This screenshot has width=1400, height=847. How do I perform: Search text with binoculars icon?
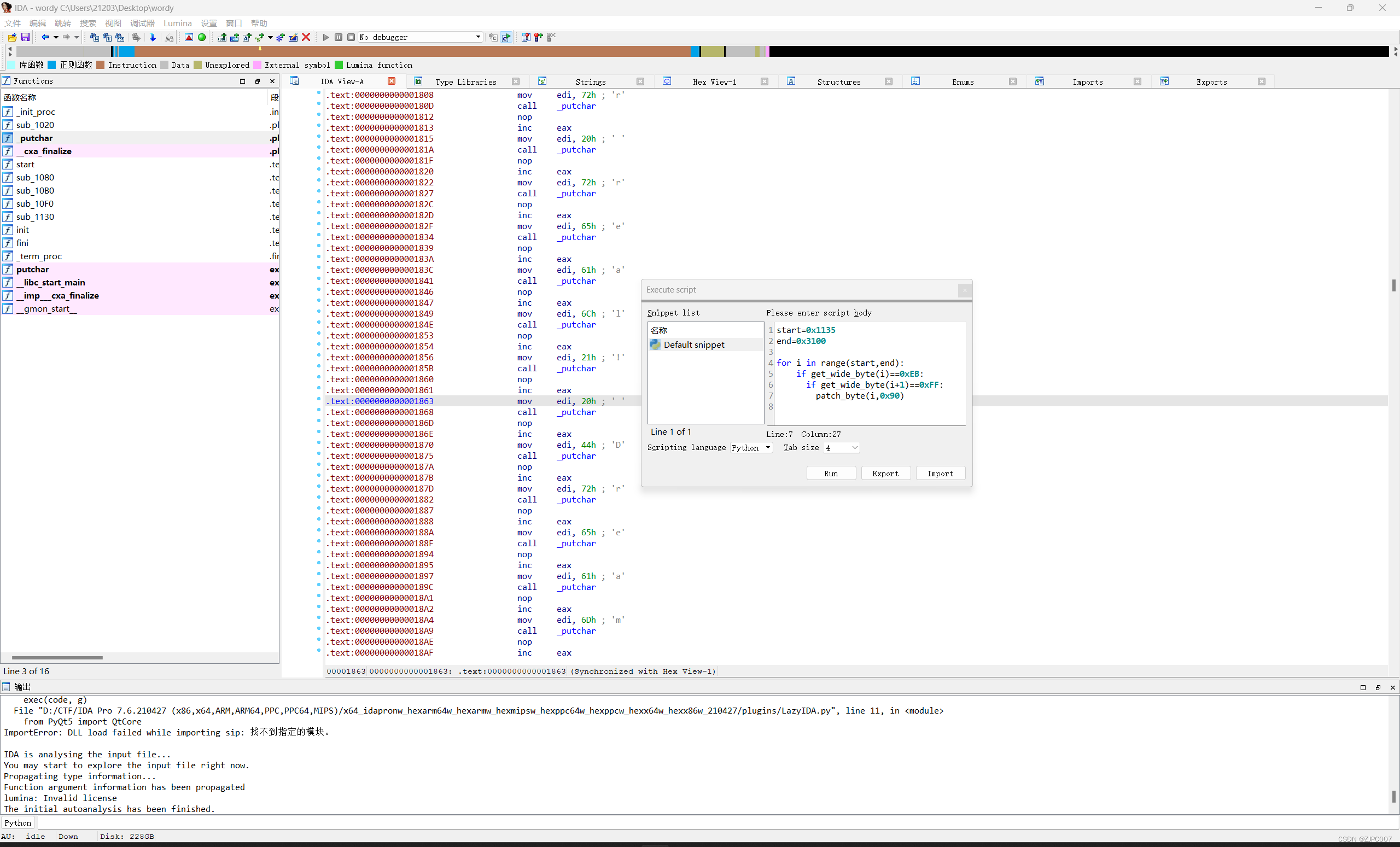106,37
